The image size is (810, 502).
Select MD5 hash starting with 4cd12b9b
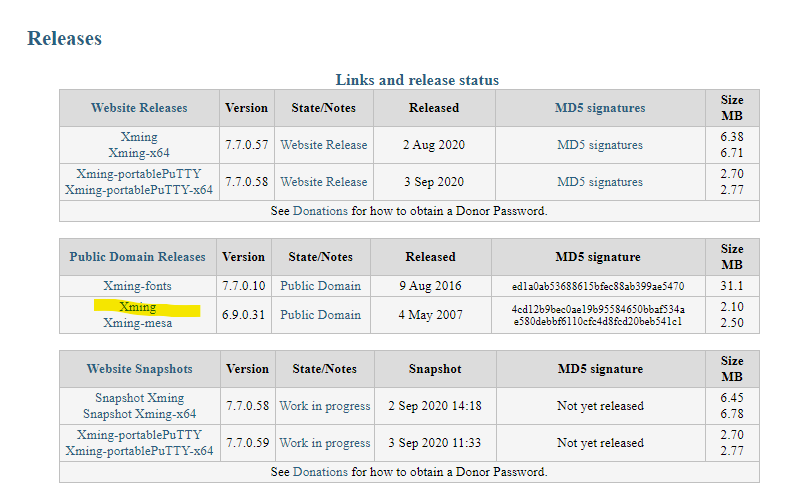(598, 309)
